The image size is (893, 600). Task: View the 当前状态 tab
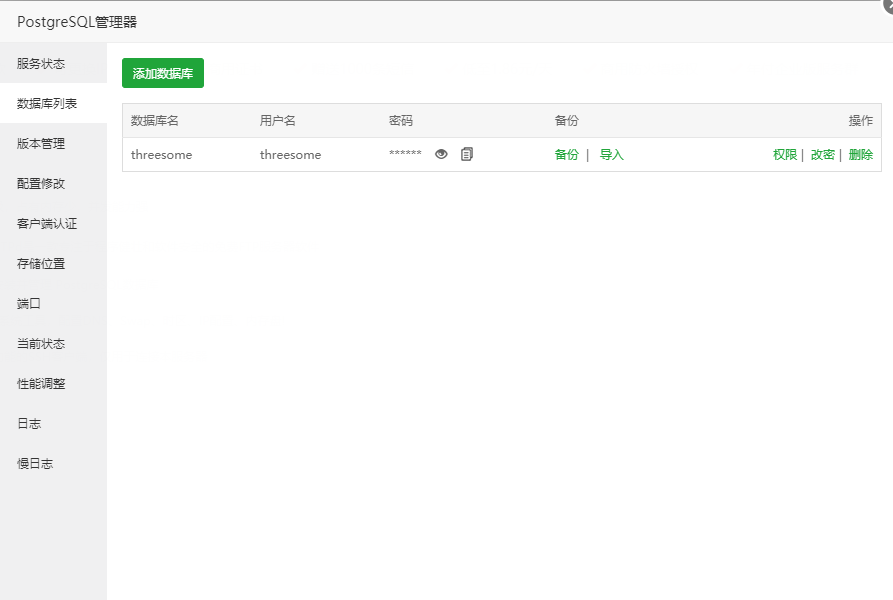(x=54, y=343)
